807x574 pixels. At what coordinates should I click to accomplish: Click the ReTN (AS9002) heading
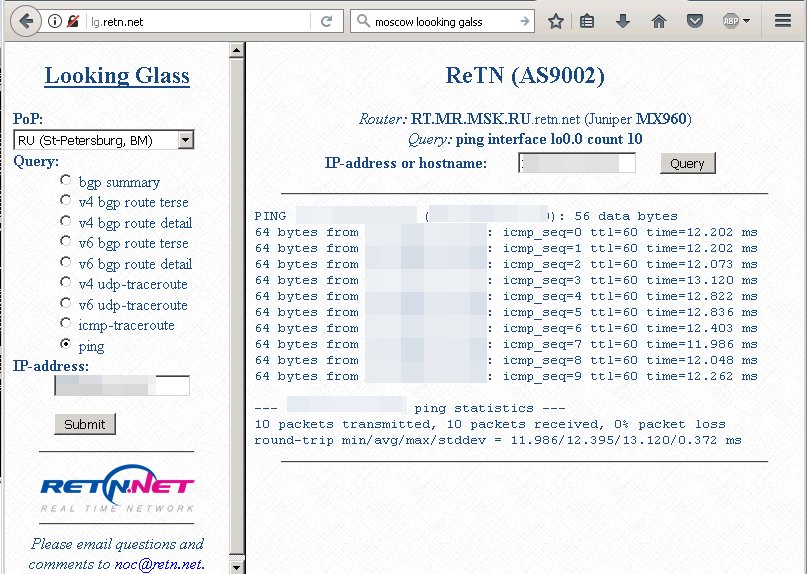pyautogui.click(x=525, y=76)
